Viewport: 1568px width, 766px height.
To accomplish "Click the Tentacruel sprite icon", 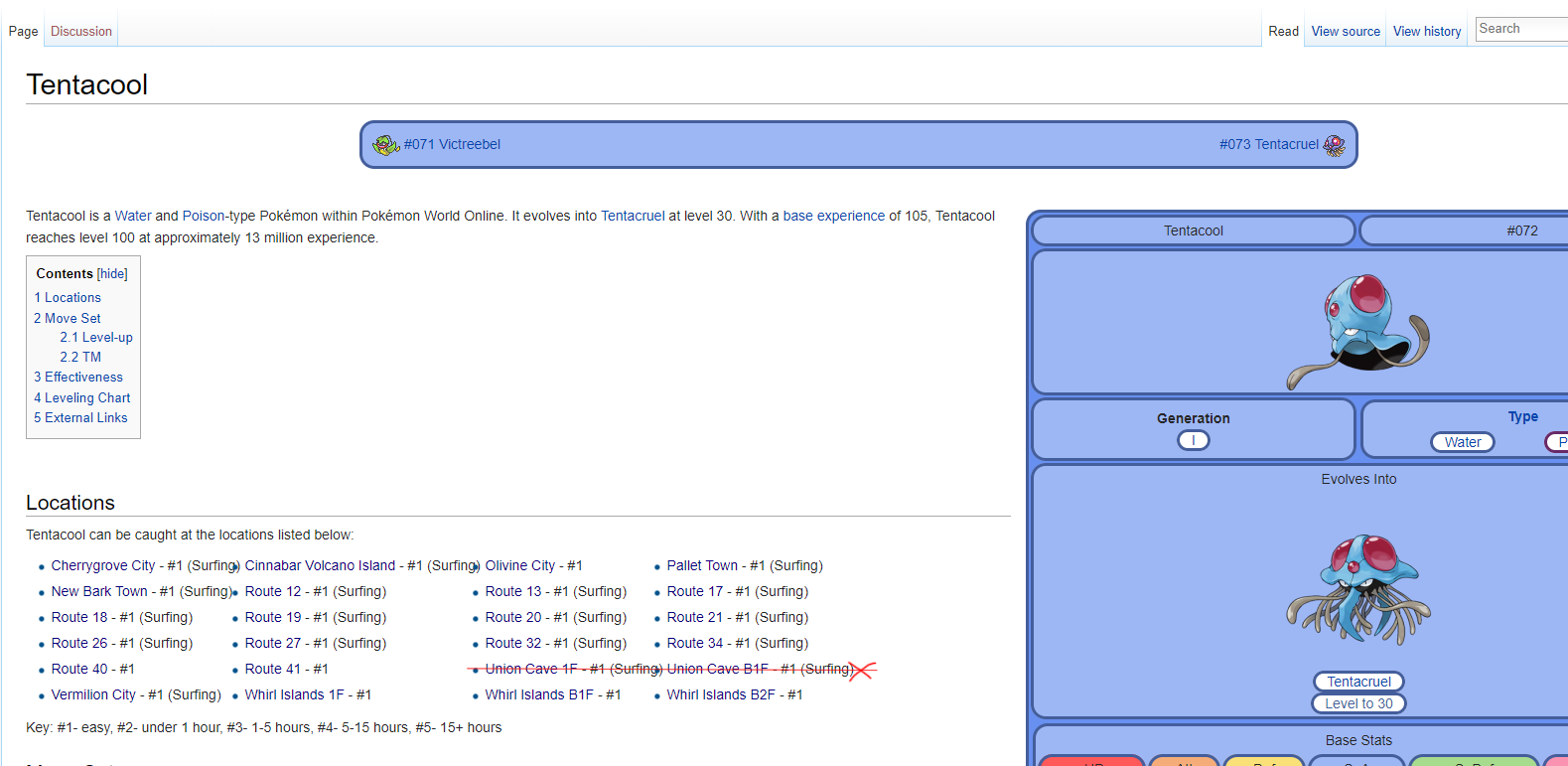I will 1334,145.
